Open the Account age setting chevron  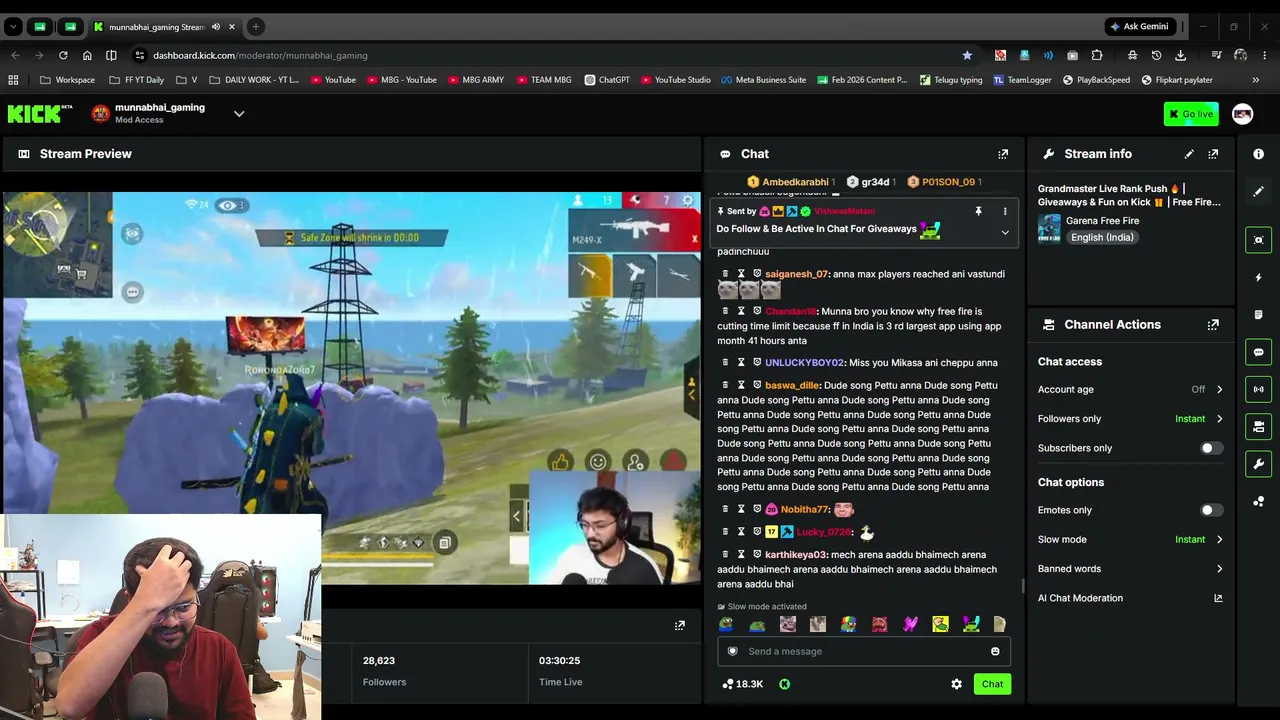click(1219, 390)
